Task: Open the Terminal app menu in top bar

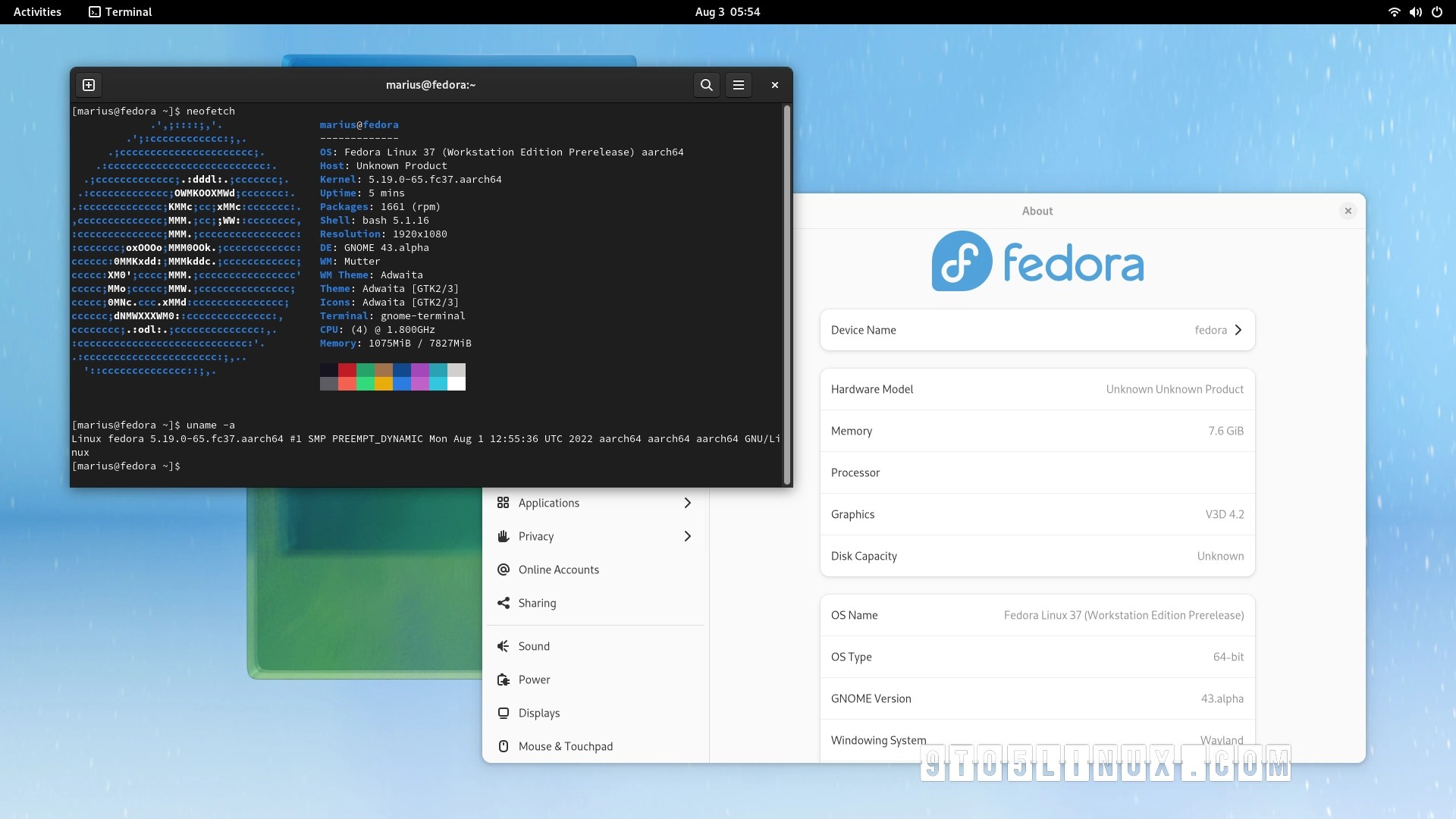Action: pyautogui.click(x=121, y=12)
